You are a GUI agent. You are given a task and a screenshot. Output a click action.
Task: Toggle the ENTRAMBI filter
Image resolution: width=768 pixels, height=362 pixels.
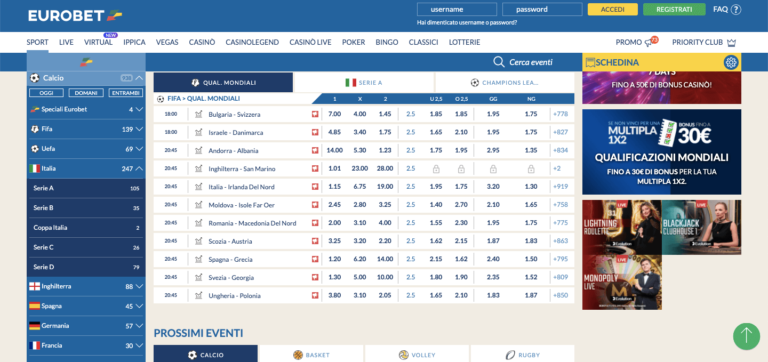click(125, 93)
